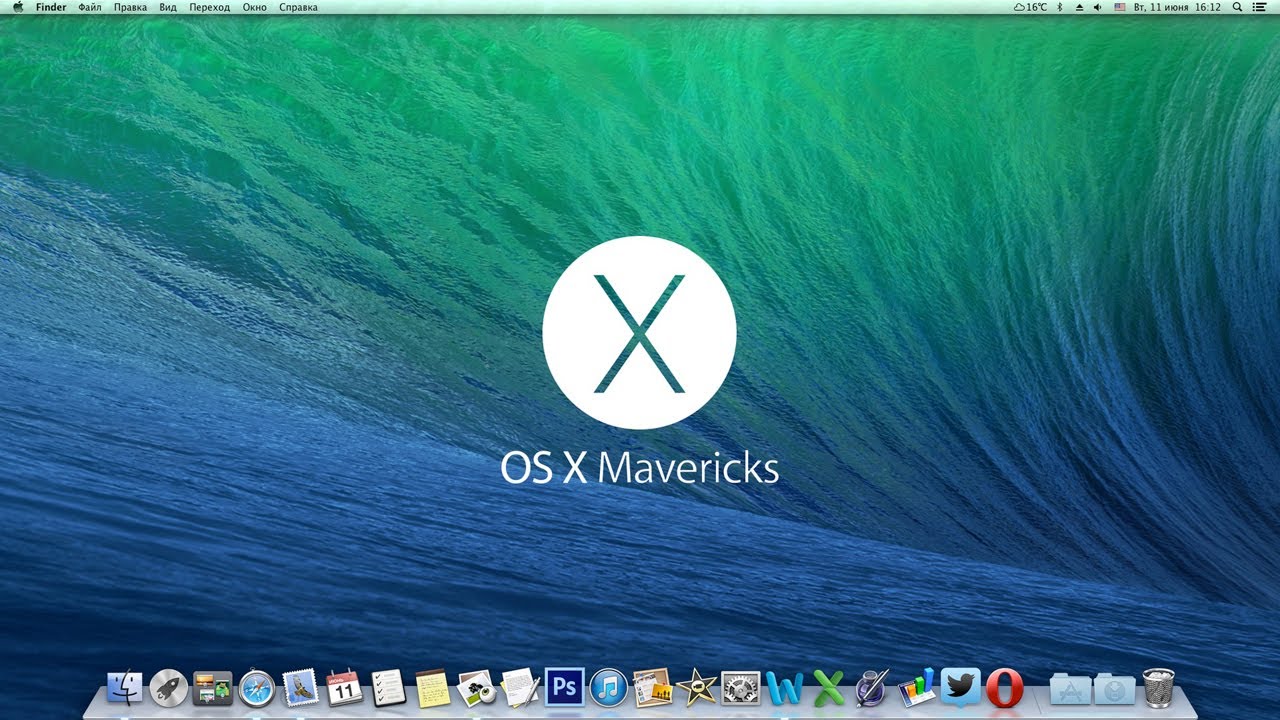Open the yellow Notes app
This screenshot has width=1280, height=720.
pos(432,688)
